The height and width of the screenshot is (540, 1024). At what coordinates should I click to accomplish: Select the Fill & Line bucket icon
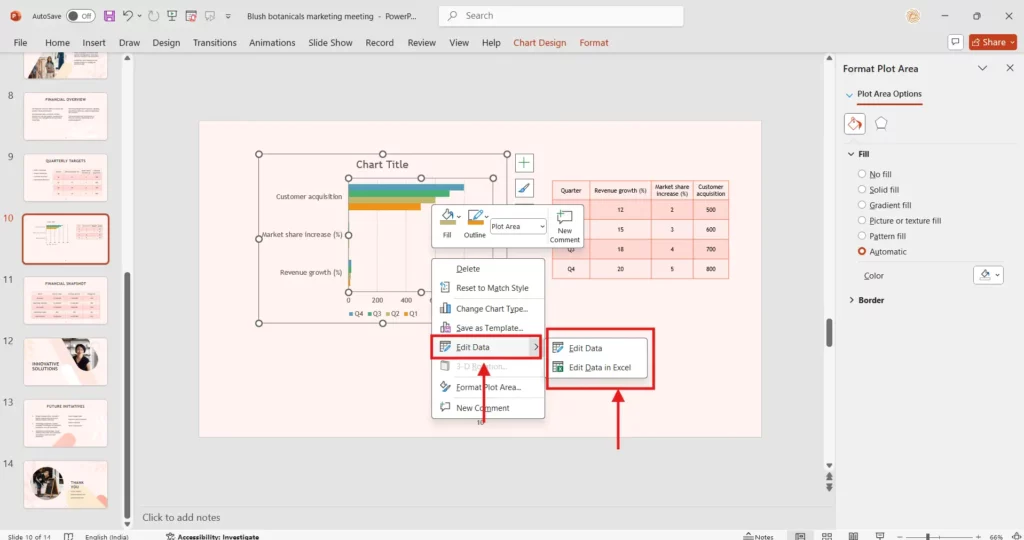(x=854, y=123)
